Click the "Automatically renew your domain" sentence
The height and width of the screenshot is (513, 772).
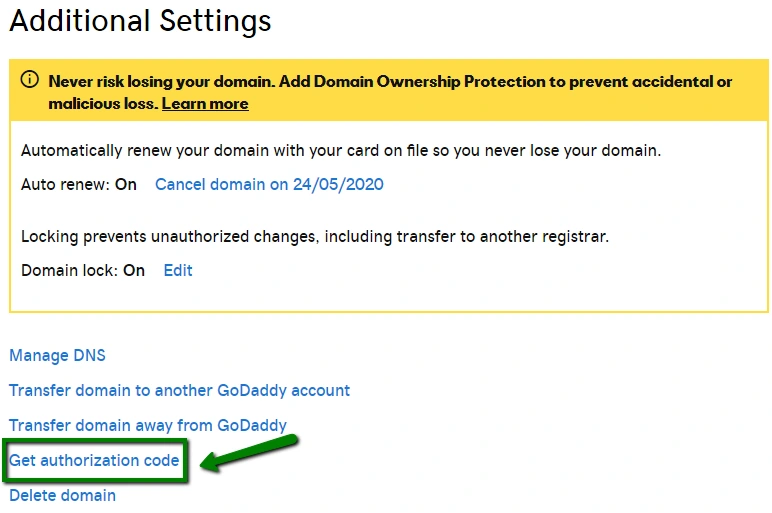pos(340,151)
